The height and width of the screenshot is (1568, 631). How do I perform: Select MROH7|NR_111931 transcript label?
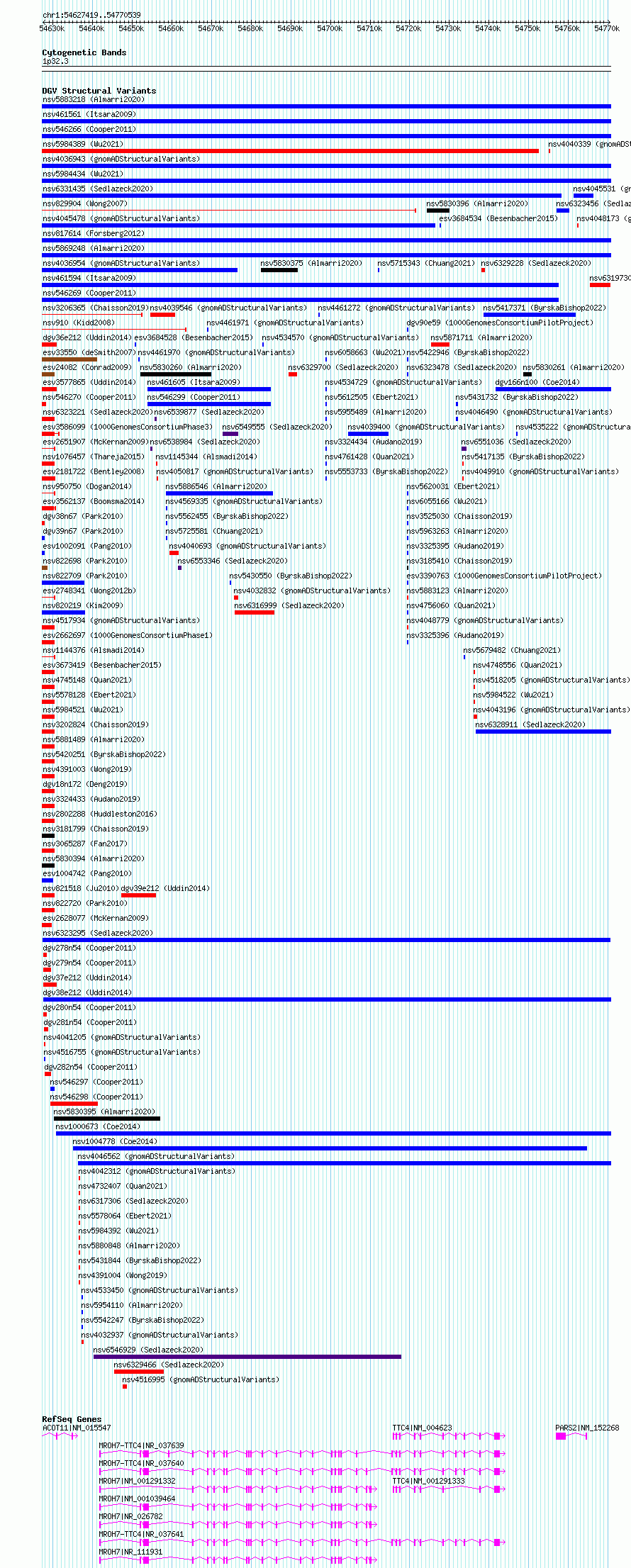coord(130,1552)
